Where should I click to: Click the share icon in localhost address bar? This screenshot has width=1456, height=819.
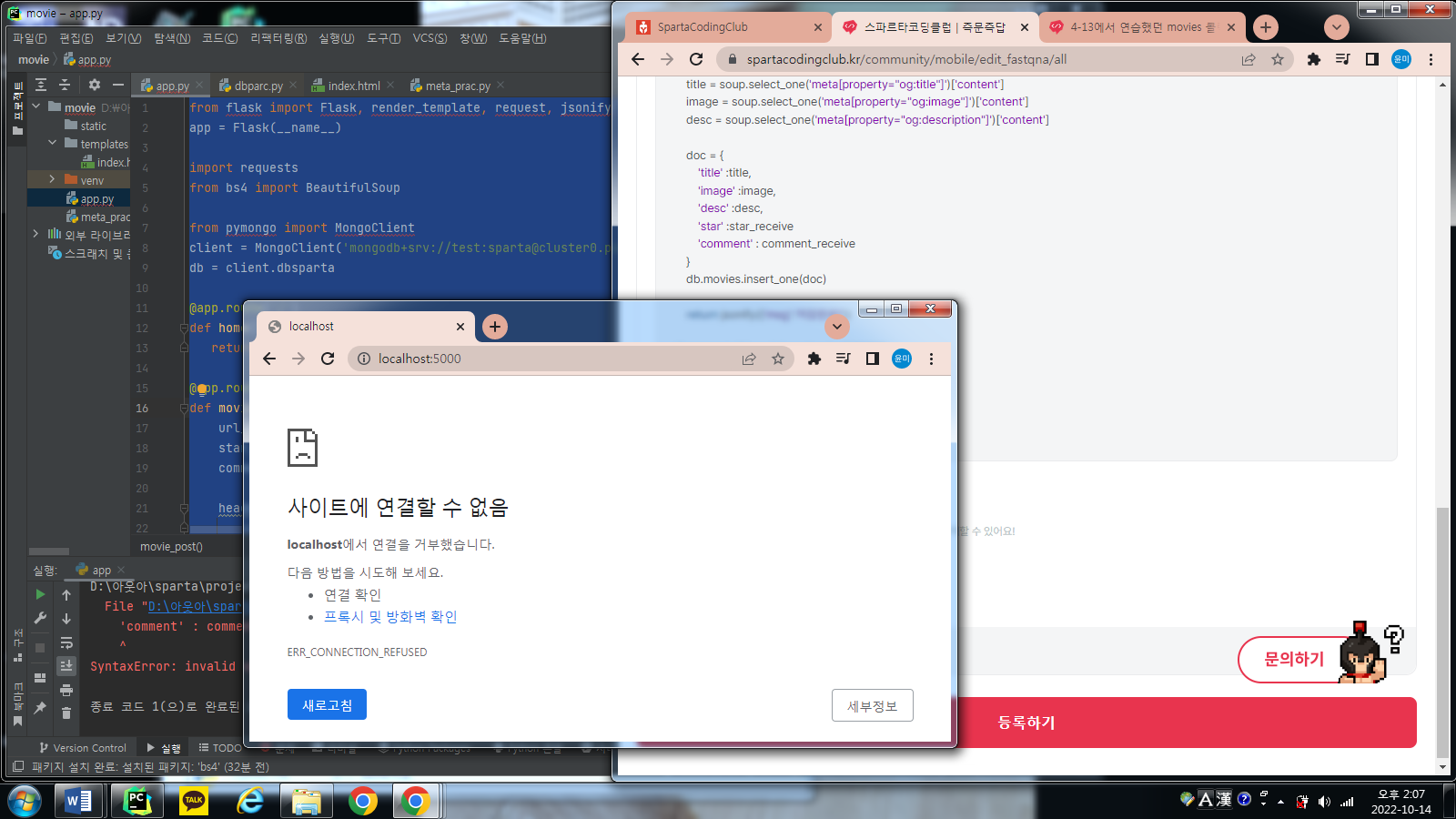(749, 359)
